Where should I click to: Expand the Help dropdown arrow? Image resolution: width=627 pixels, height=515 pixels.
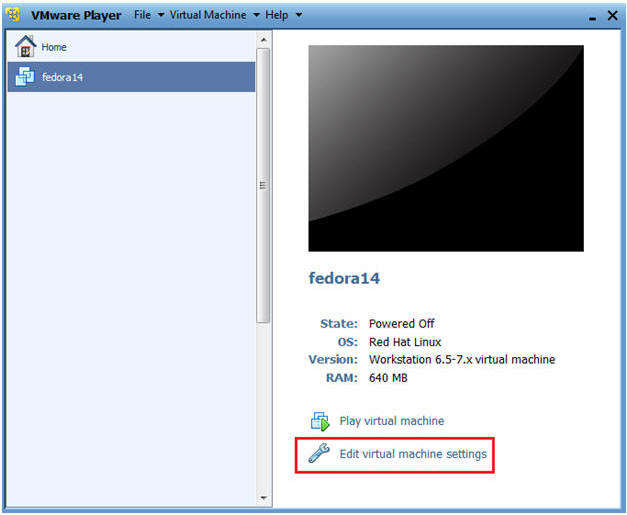(x=299, y=15)
